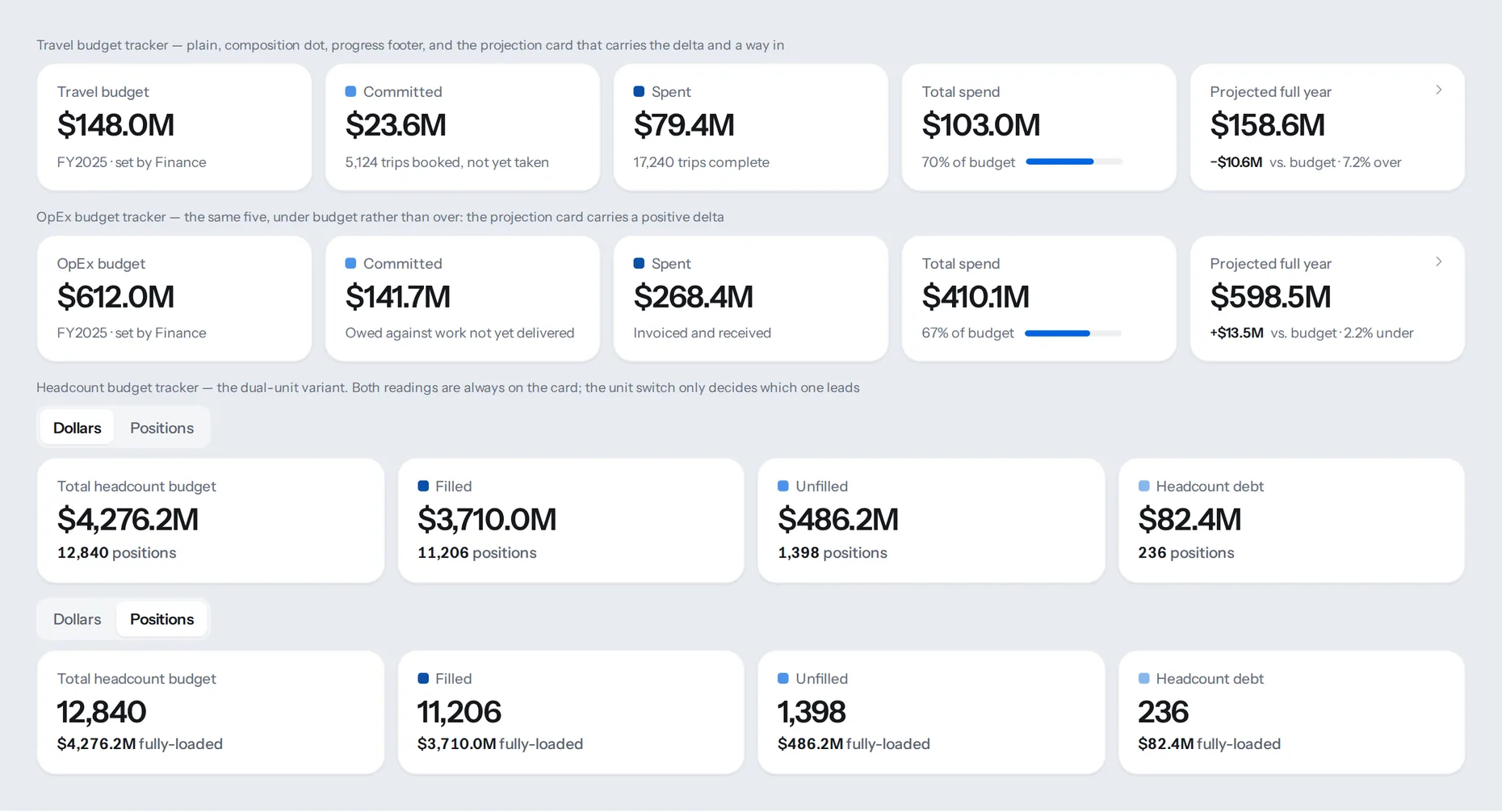Click the $3,710.0M Filled value
This screenshot has width=1502, height=812.
click(487, 519)
